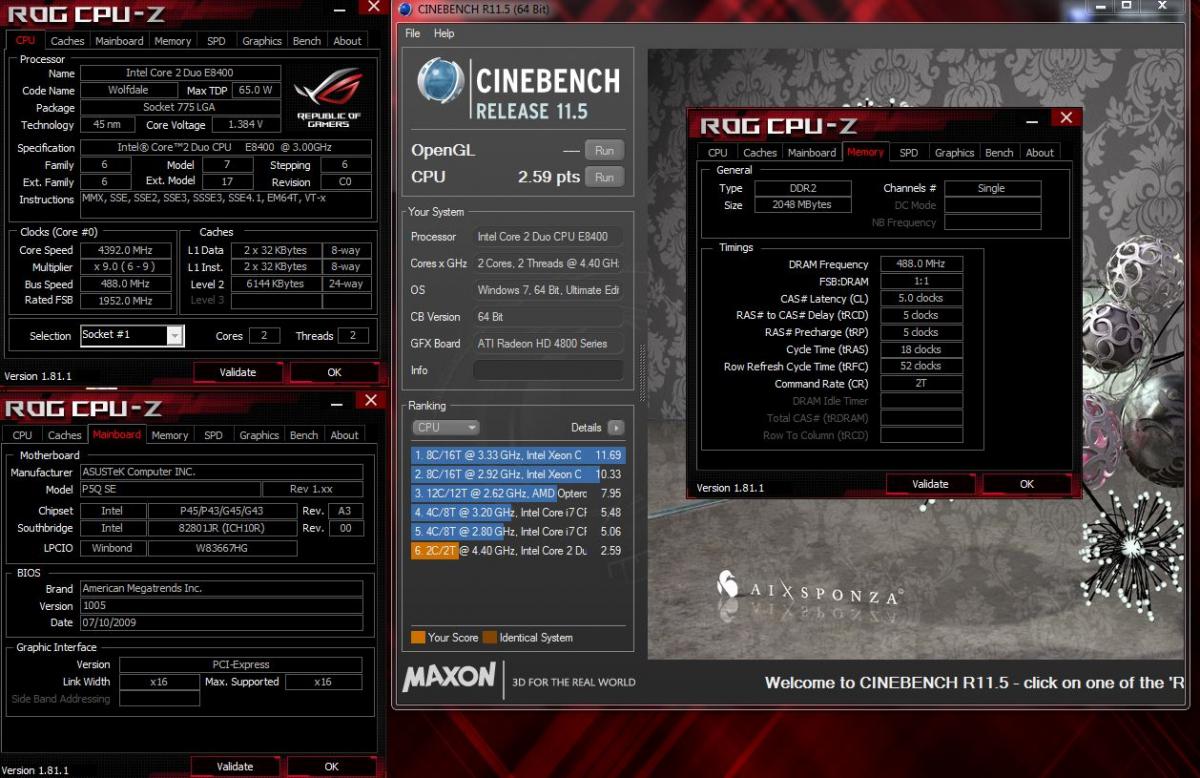Close the Mainboard CPU-Z window

[x=371, y=400]
